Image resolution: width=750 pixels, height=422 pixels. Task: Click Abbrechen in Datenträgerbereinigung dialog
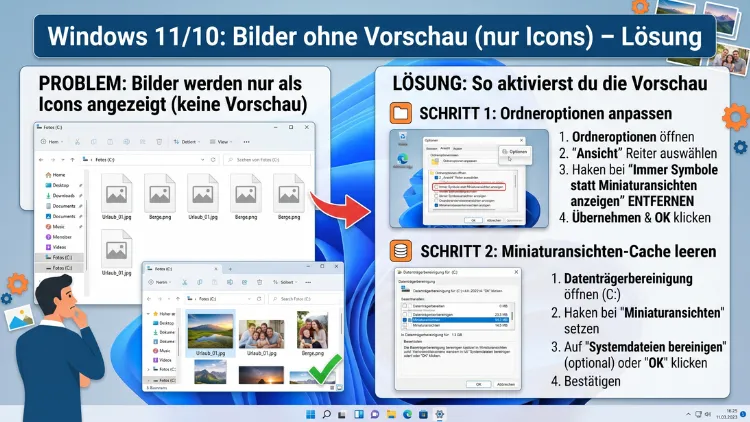(506, 384)
